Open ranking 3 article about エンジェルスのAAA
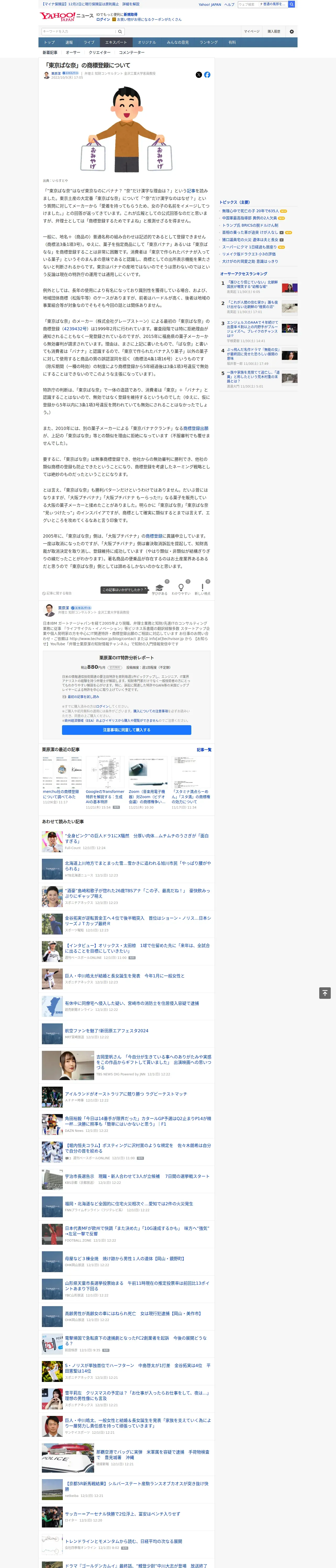The image size is (336, 1568). pos(253,329)
